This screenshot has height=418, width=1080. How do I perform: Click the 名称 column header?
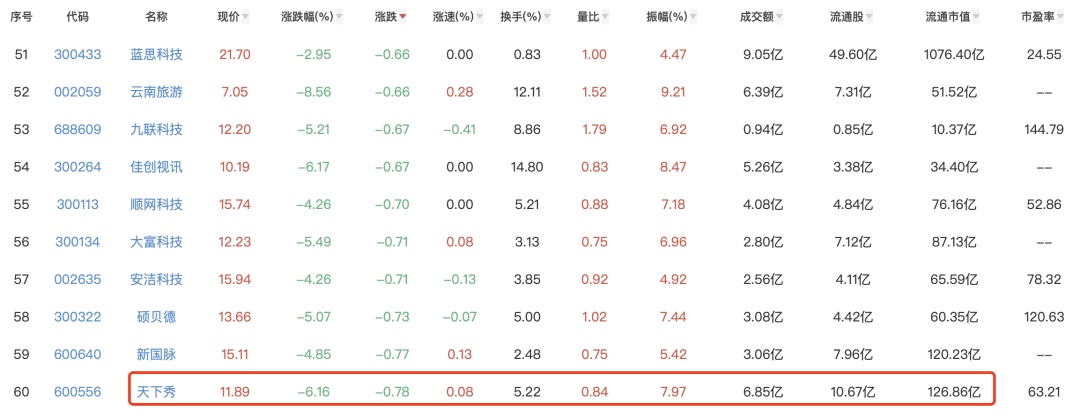point(156,17)
